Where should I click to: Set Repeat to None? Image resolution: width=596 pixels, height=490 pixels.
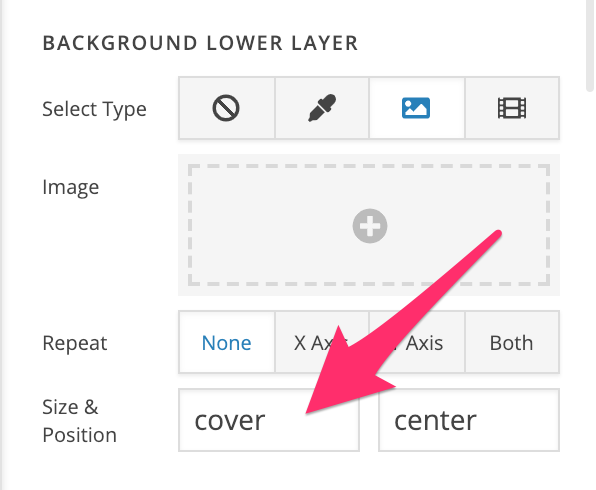coord(227,343)
